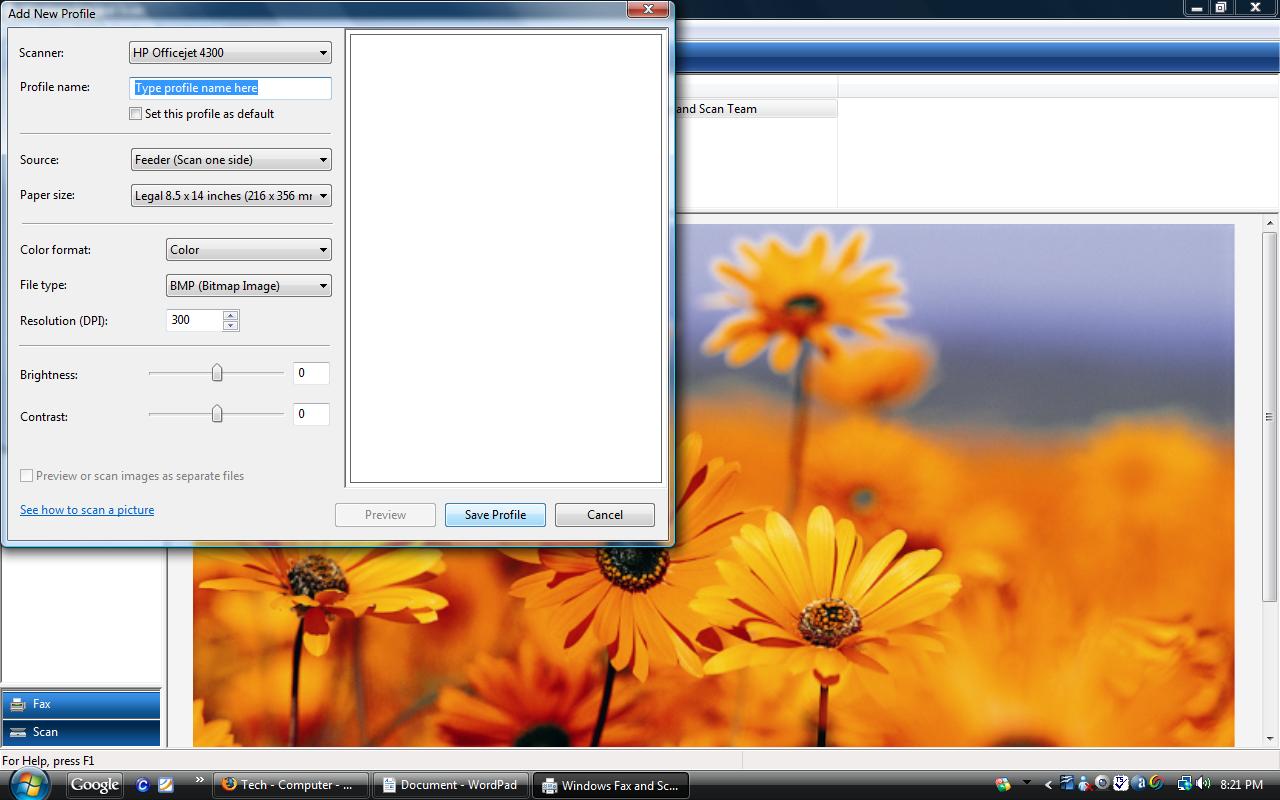This screenshot has width=1280, height=800.
Task: Click the blue 'a' tray icon
Action: pos(1139,783)
